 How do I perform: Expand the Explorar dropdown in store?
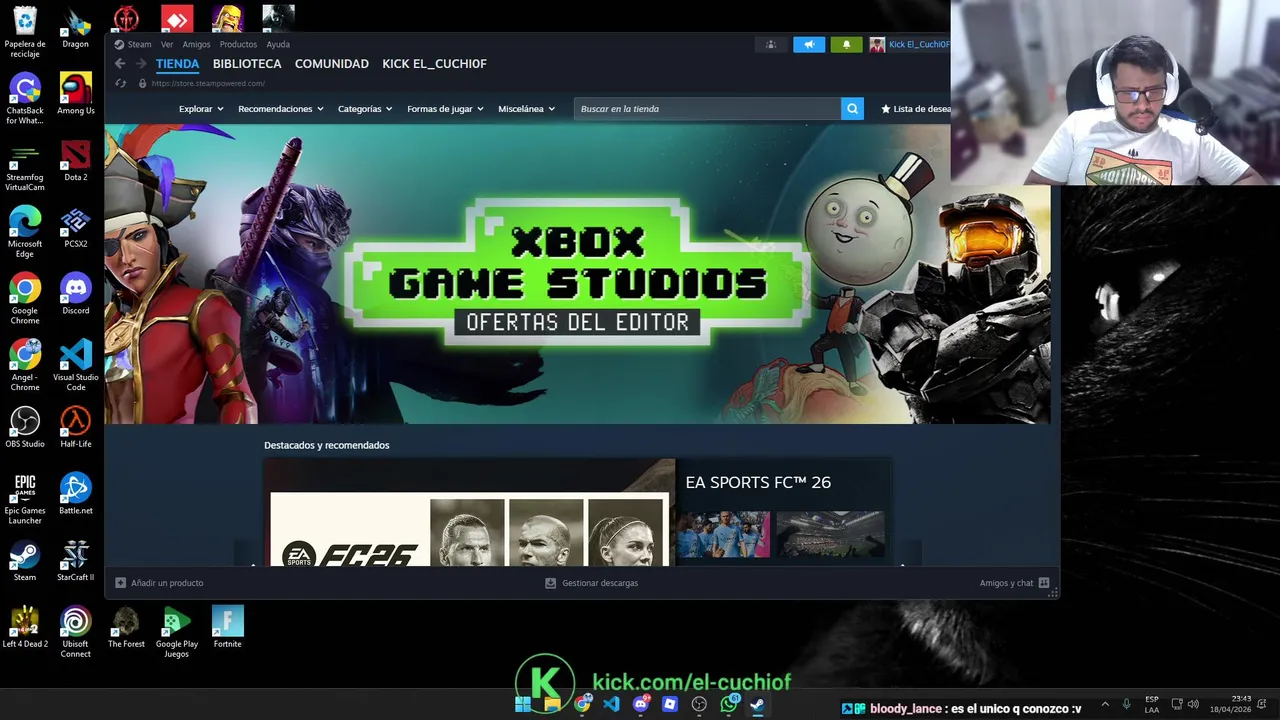201,109
